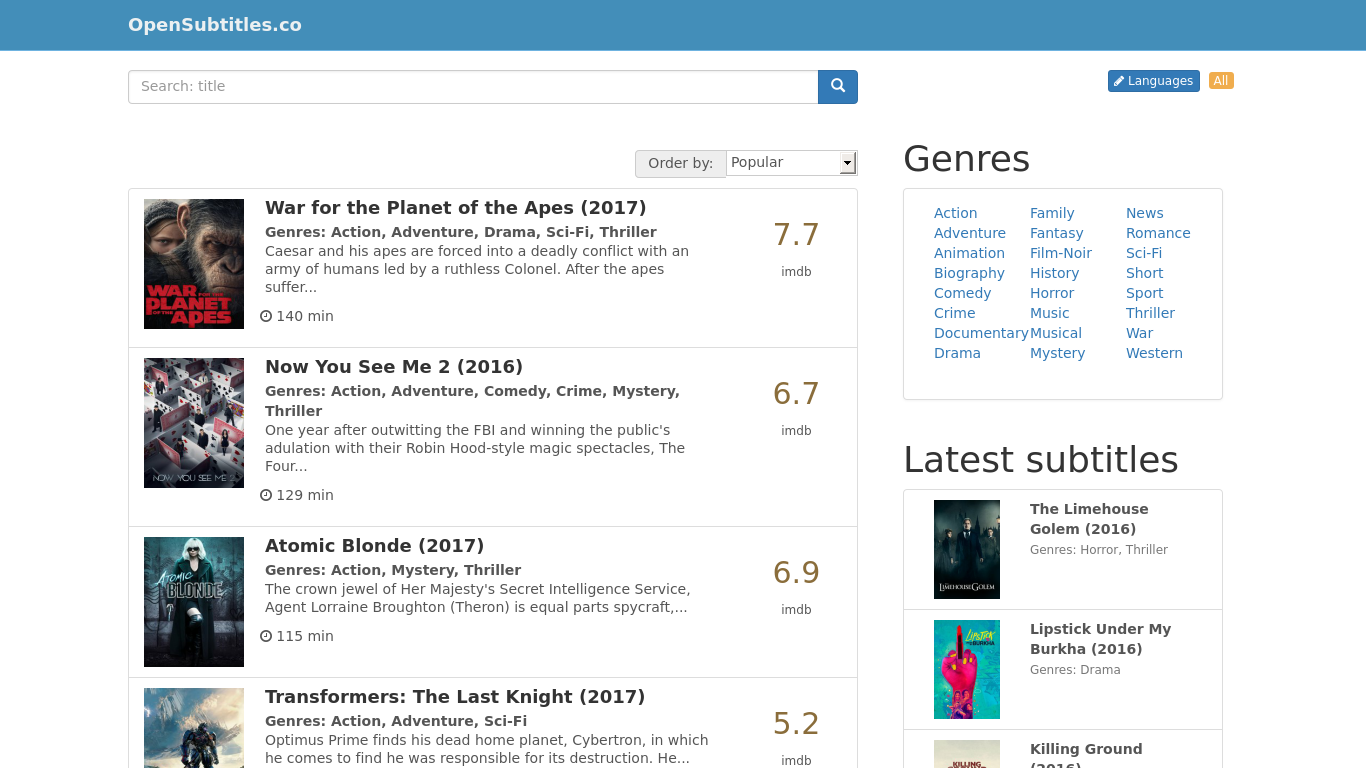
Task: Open the Atomic Blonde poster thumbnail
Action: pos(194,602)
